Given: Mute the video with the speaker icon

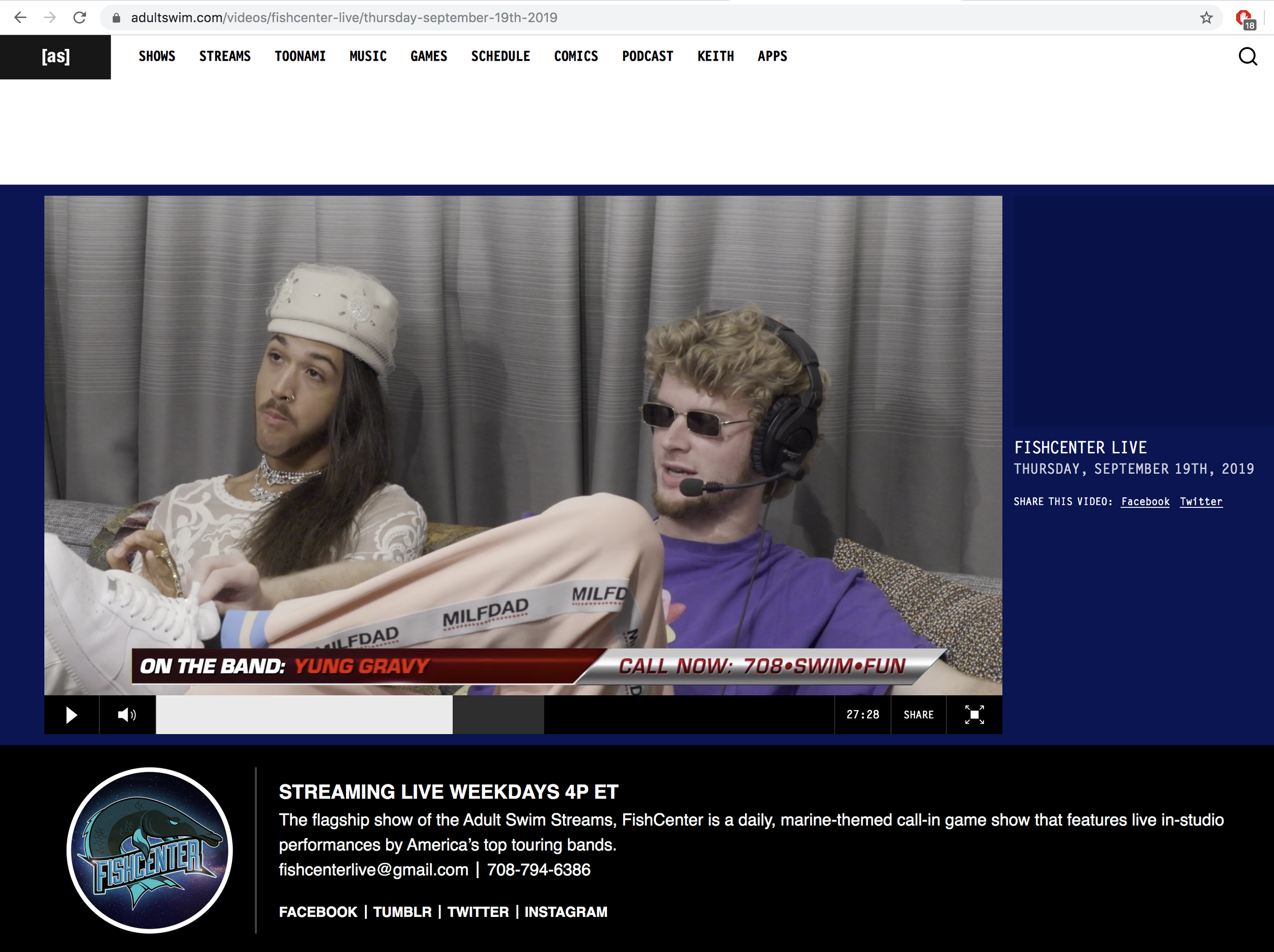Looking at the screenshot, I should click(x=127, y=715).
